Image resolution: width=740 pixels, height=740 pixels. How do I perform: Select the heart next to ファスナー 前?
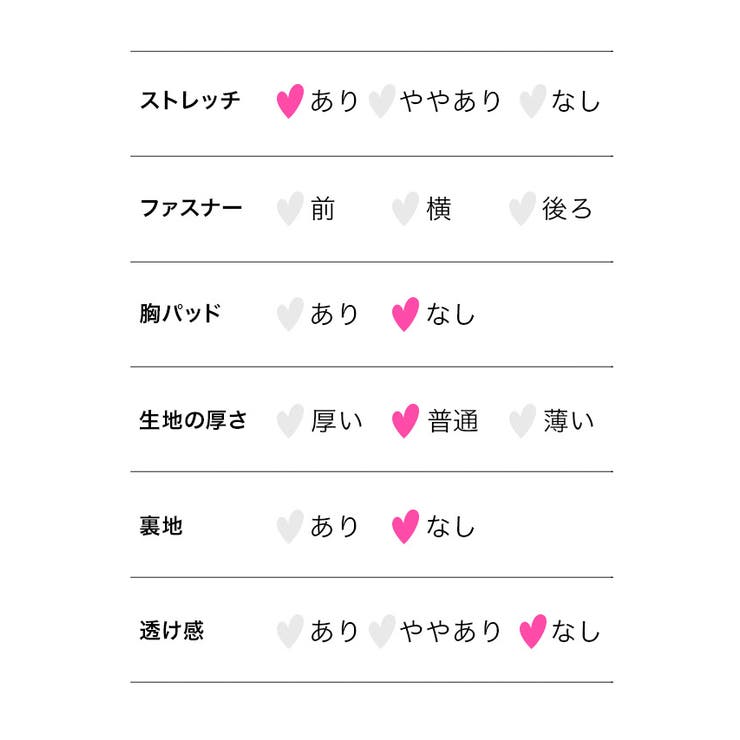pyautogui.click(x=289, y=208)
